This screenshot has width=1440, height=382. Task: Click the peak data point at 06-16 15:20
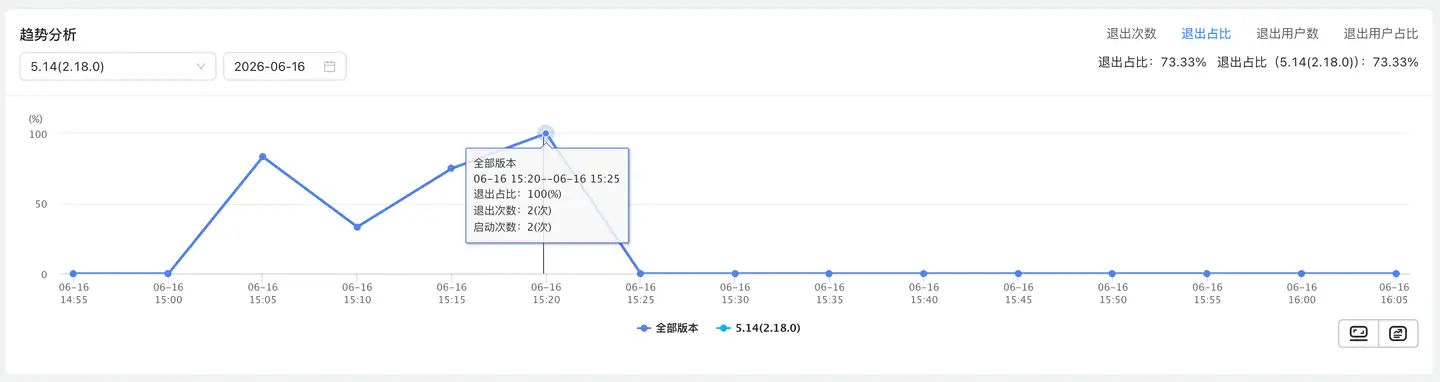coord(545,133)
